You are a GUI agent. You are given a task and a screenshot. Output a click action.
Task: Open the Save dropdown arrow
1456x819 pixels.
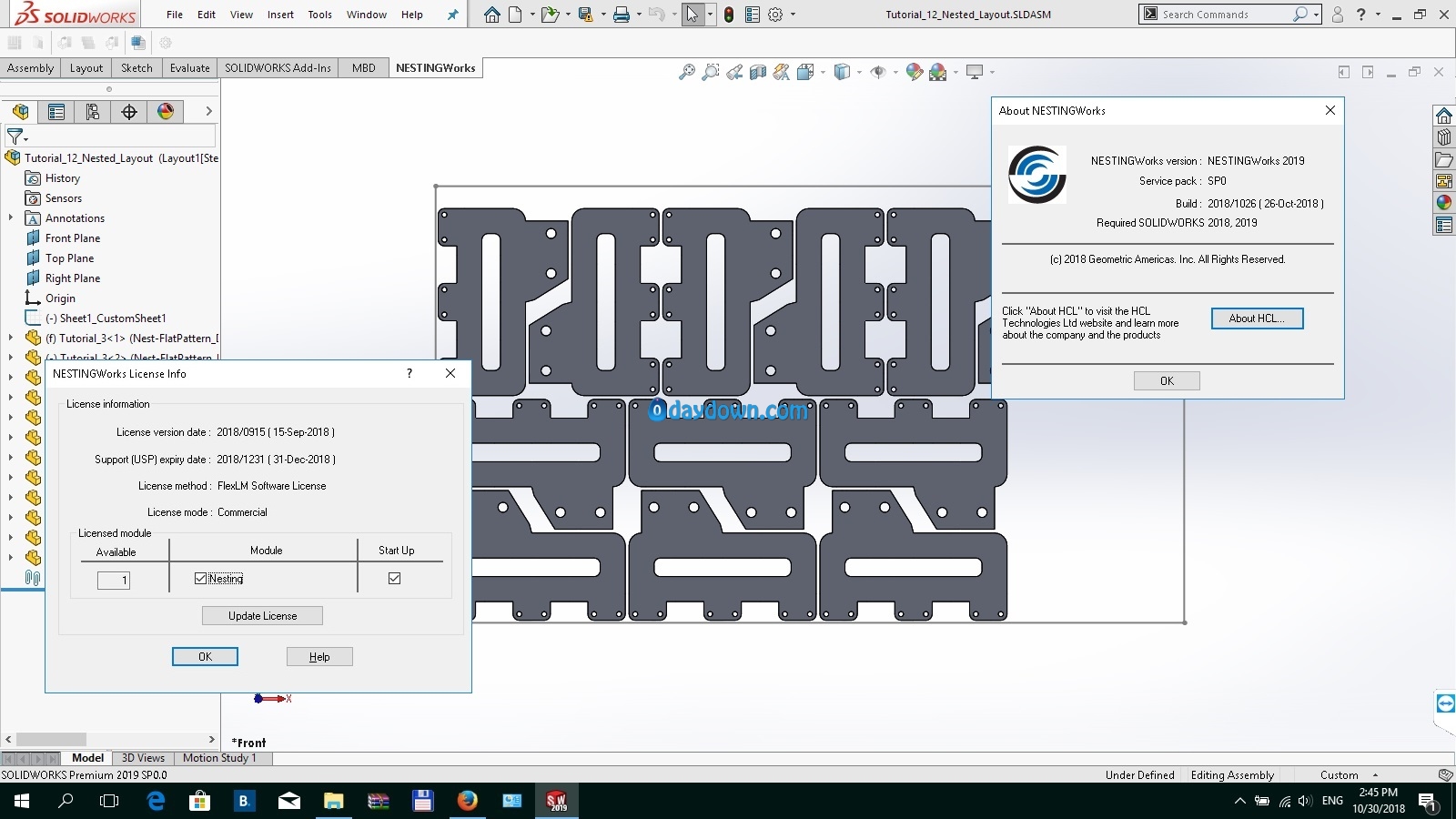pyautogui.click(x=602, y=15)
